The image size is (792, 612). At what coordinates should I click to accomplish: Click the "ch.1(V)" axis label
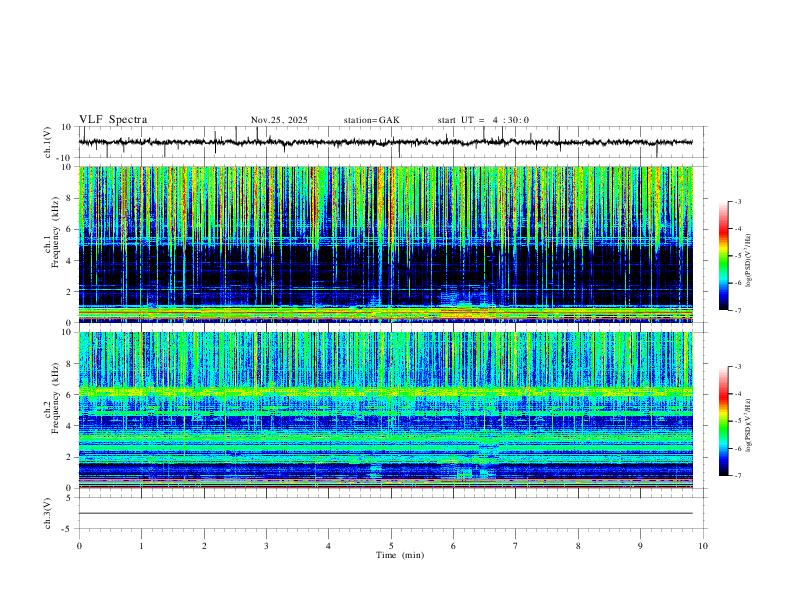tap(48, 142)
